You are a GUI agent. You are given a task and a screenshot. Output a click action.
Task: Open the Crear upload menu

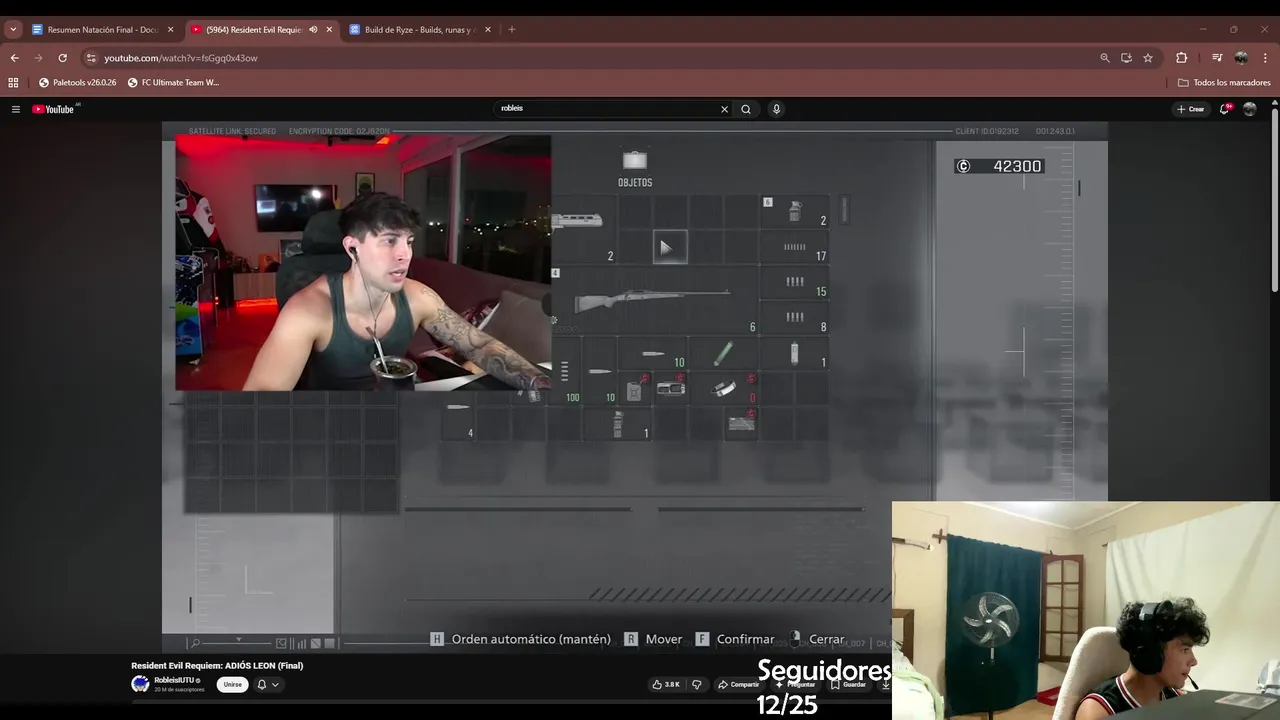pyautogui.click(x=1190, y=109)
